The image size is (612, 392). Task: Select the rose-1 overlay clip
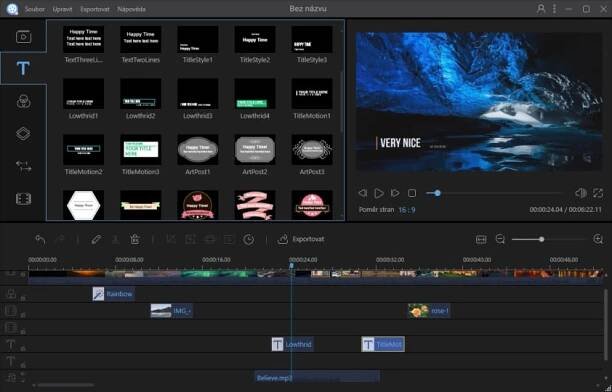coord(429,311)
